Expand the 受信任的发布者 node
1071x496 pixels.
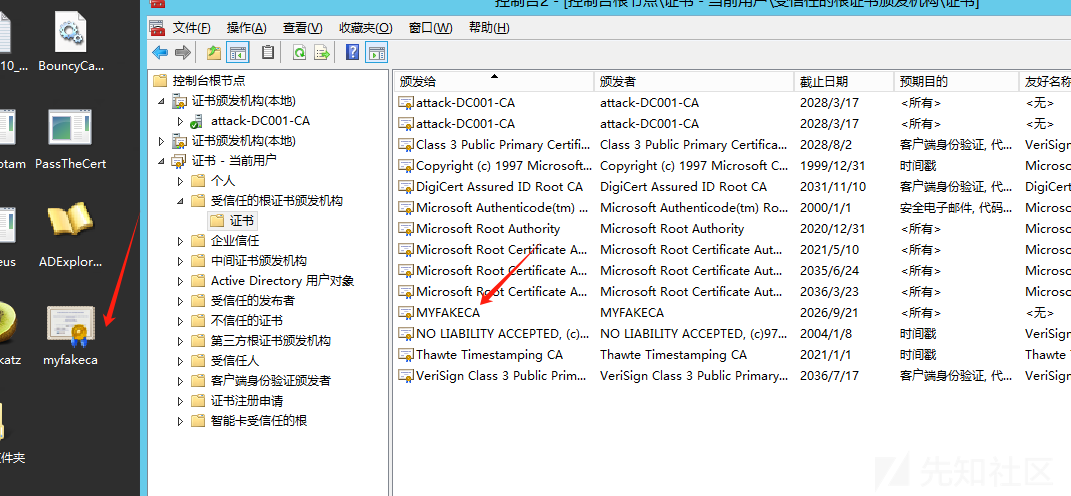coord(180,301)
